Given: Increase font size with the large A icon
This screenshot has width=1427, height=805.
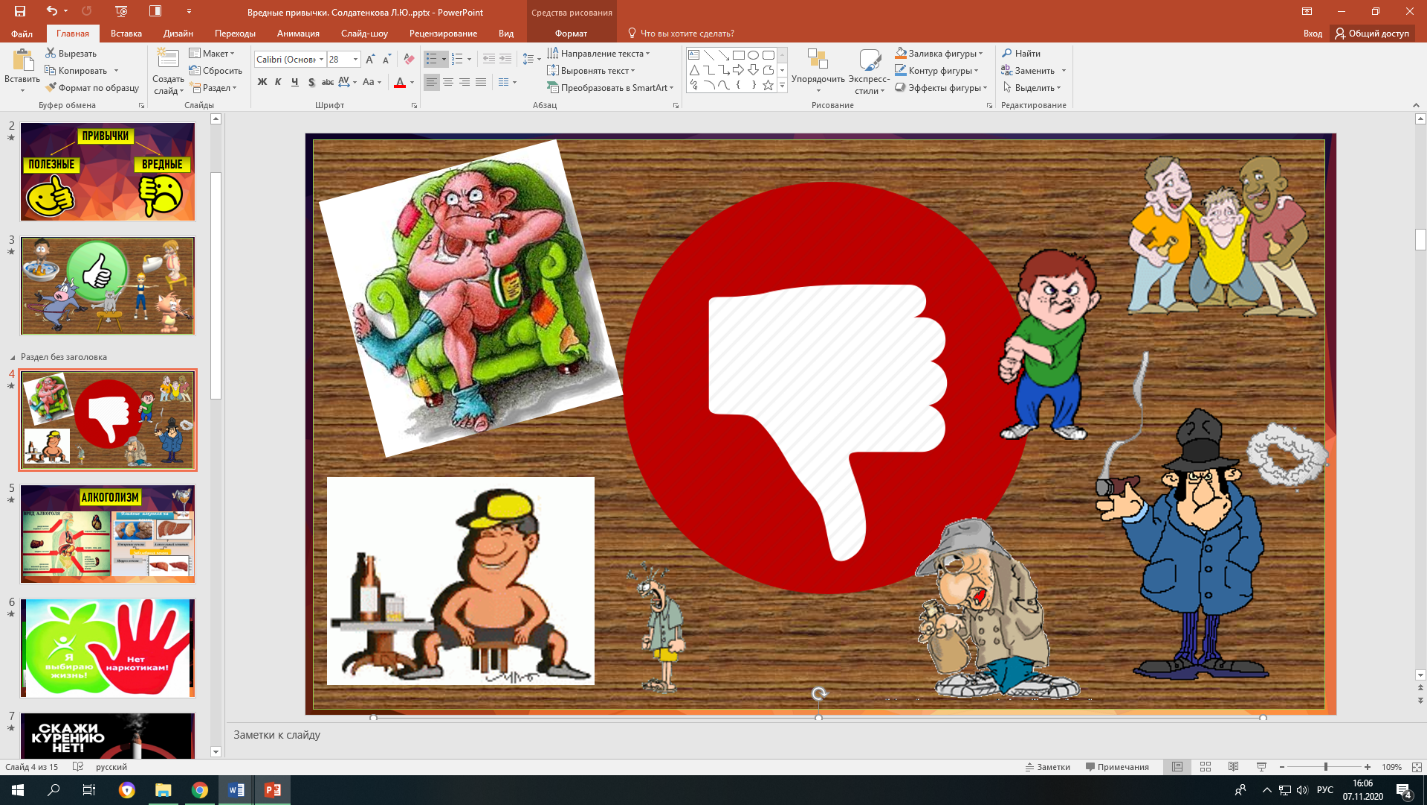Looking at the screenshot, I should 370,60.
